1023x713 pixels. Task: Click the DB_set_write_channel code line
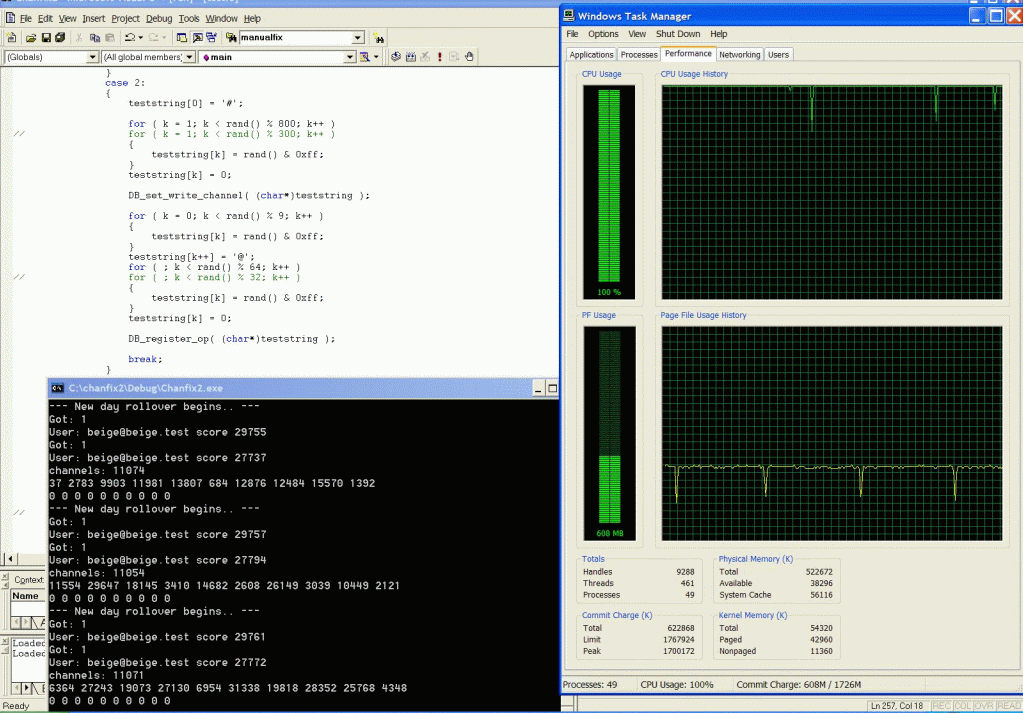tap(249, 196)
